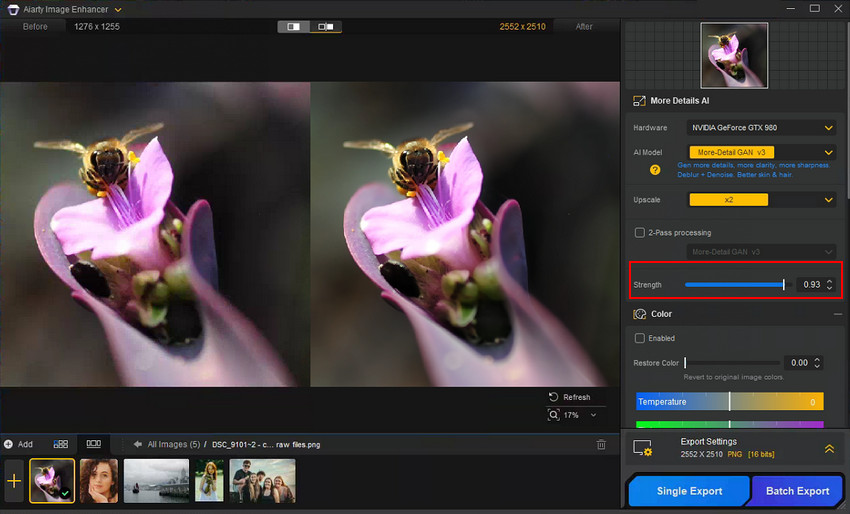The image size is (850, 514).
Task: Open the Upscale x2 dropdown
Action: click(x=761, y=200)
